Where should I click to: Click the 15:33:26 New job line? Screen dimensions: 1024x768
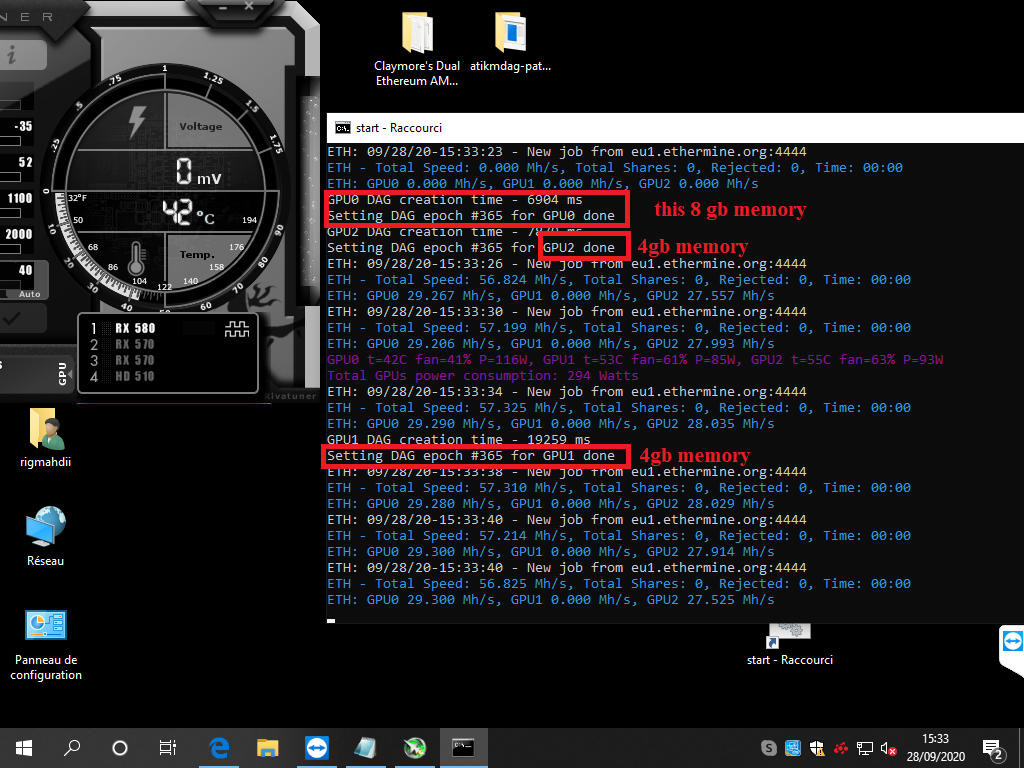click(567, 264)
